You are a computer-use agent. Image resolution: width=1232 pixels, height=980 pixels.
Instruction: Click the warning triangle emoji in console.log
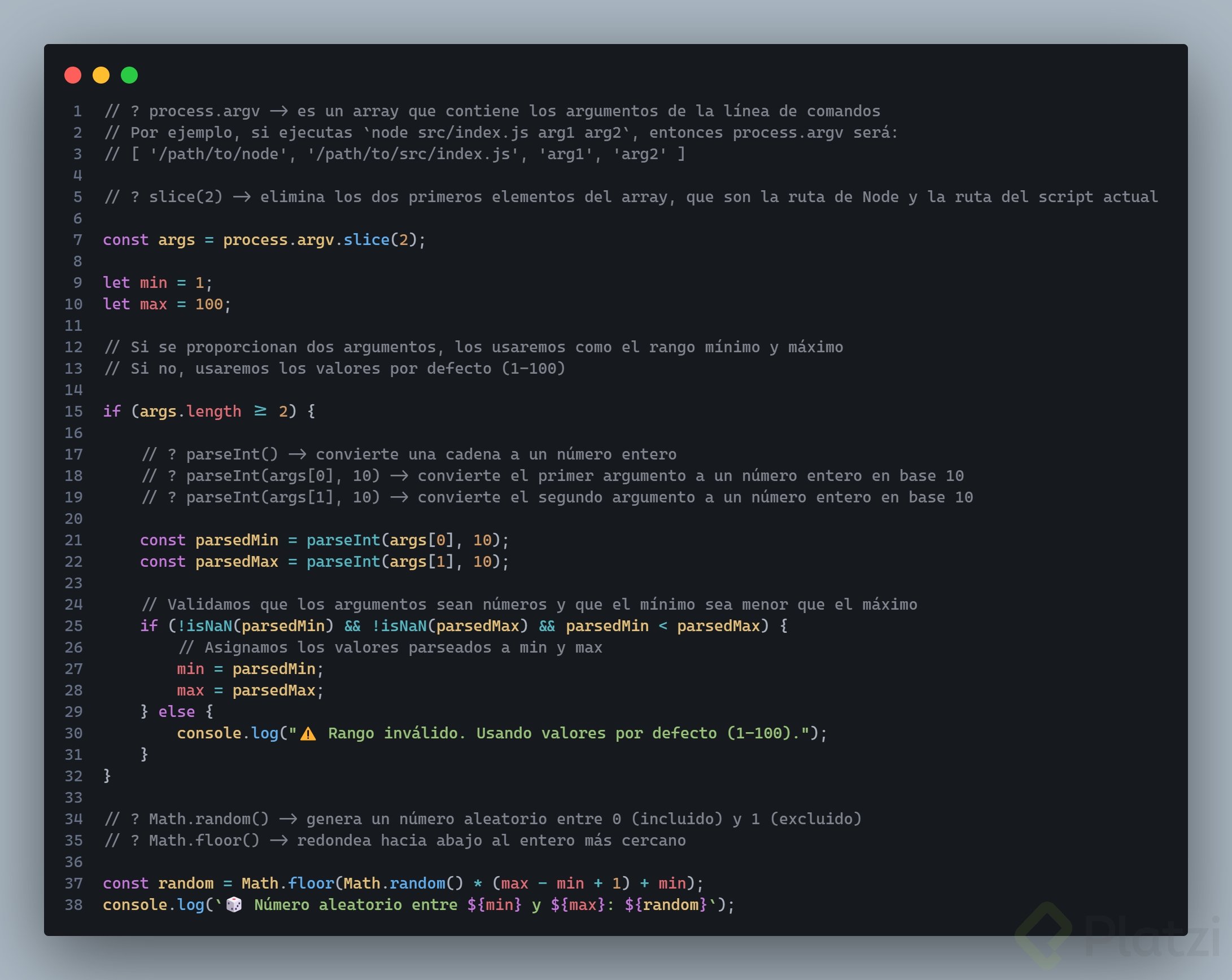308,734
